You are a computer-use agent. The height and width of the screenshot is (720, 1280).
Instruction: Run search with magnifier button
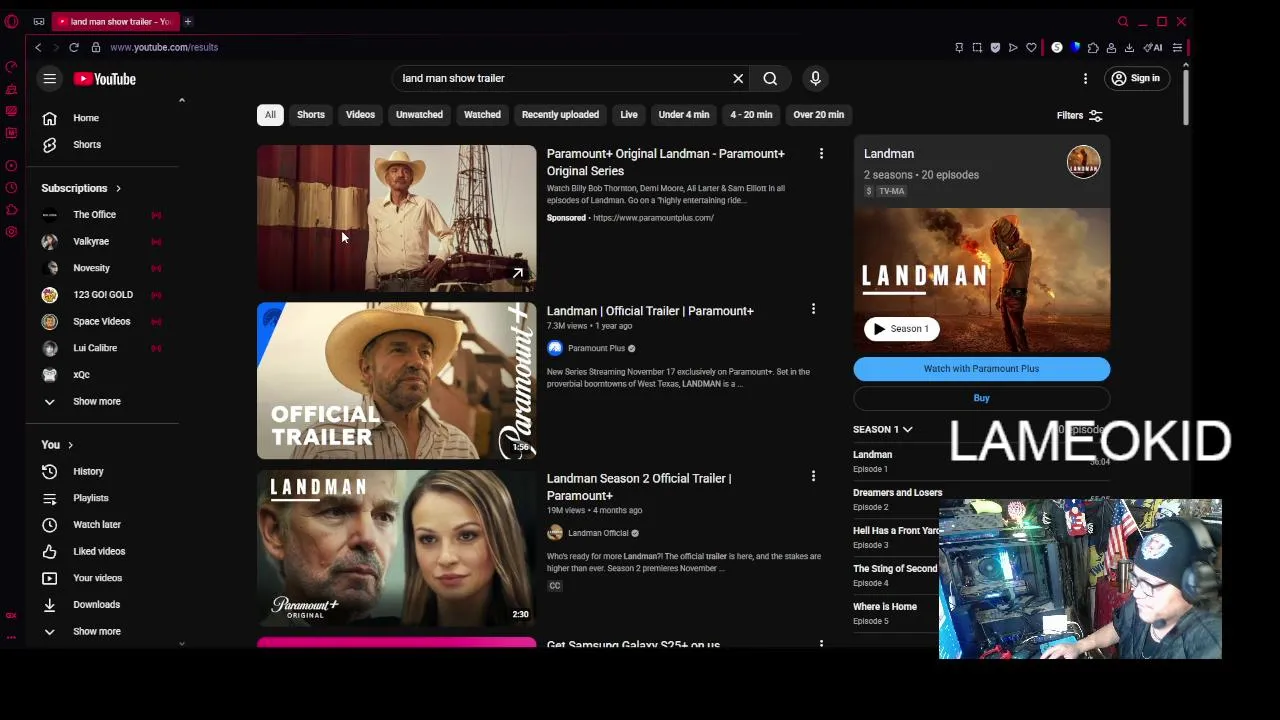pyautogui.click(x=770, y=78)
